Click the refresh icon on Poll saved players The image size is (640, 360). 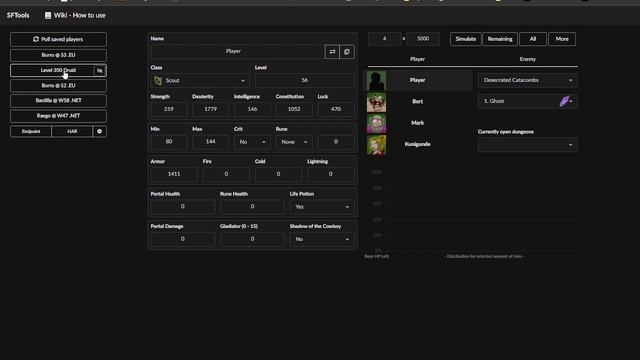coord(36,39)
